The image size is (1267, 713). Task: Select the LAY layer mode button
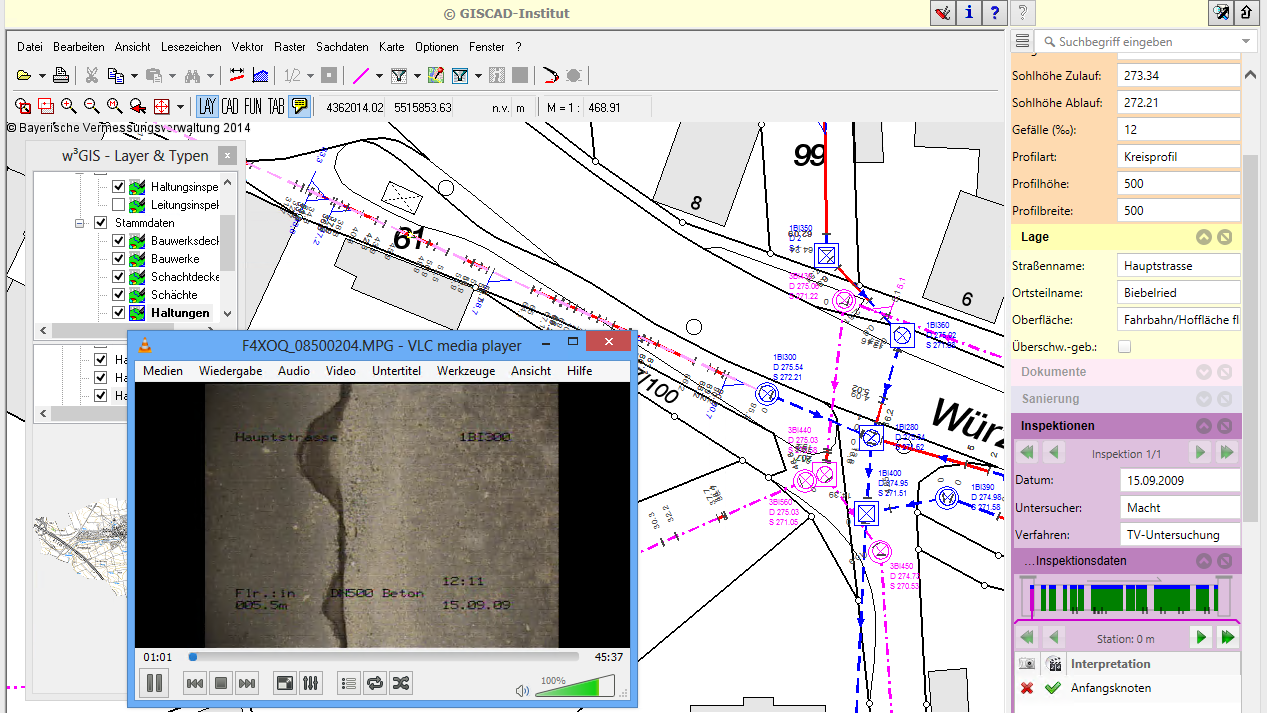coord(207,107)
